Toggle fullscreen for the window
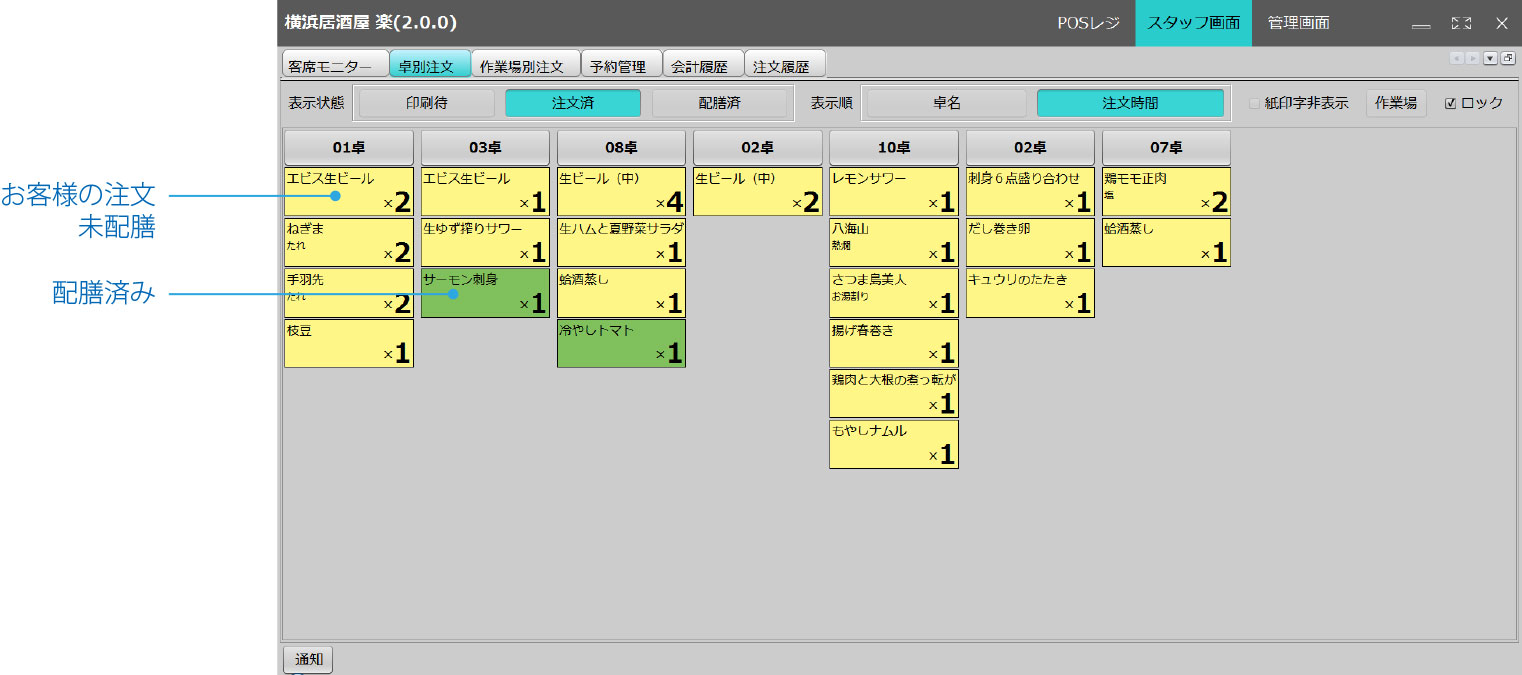The height and width of the screenshot is (675, 1522). (x=1461, y=23)
